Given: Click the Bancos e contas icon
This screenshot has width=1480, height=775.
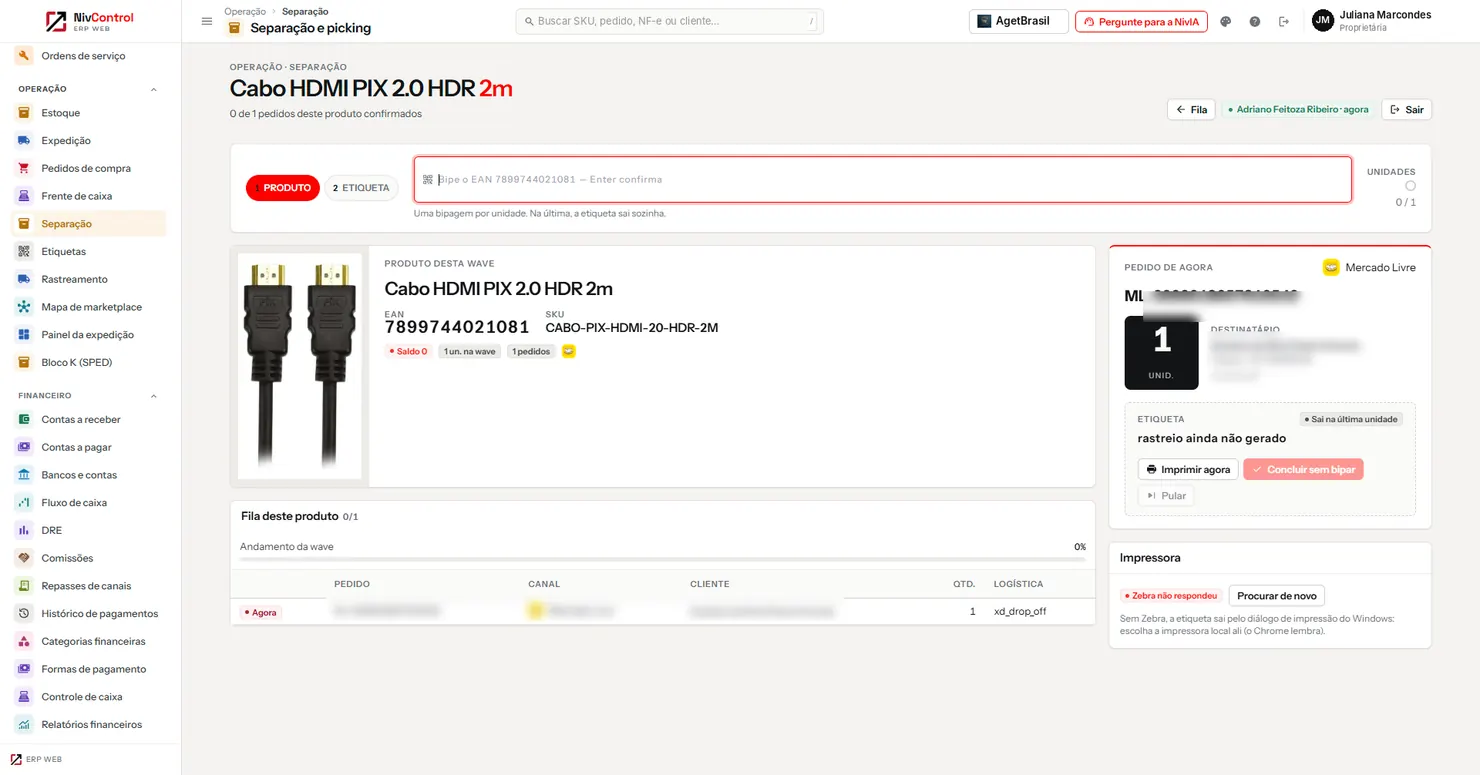Looking at the screenshot, I should click(24, 475).
